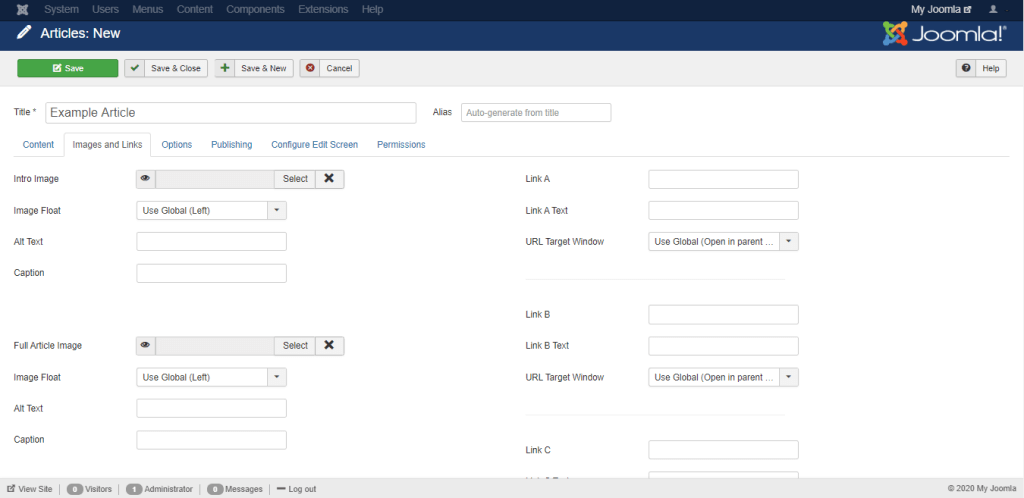Open View Site link in status bar
The height and width of the screenshot is (498, 1024).
coord(30,489)
